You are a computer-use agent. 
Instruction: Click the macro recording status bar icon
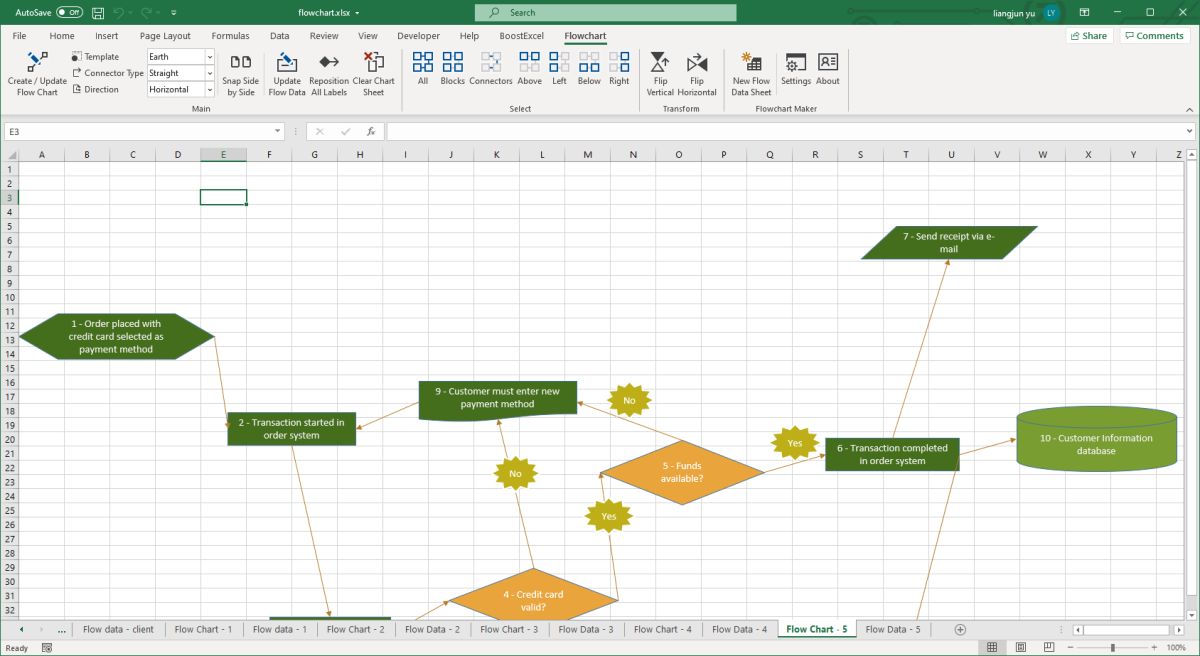(47, 648)
